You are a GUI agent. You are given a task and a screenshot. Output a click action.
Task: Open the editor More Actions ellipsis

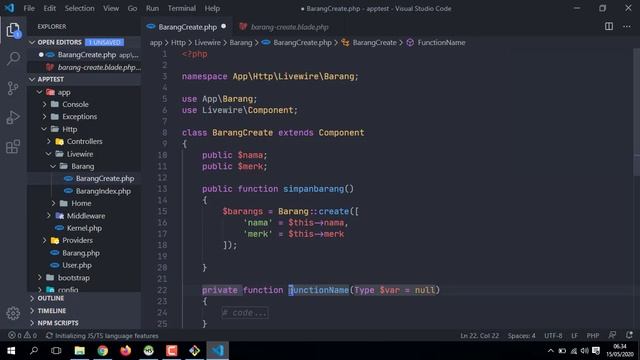(627, 27)
